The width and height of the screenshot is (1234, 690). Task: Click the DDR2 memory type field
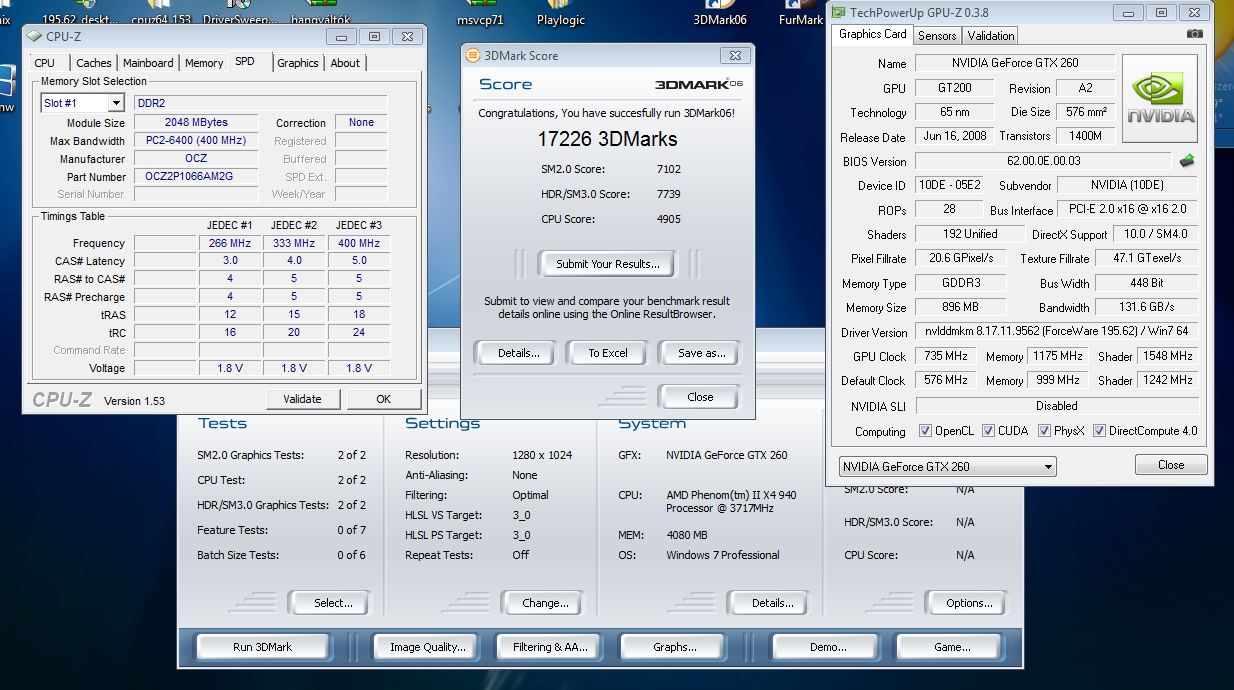coord(260,103)
